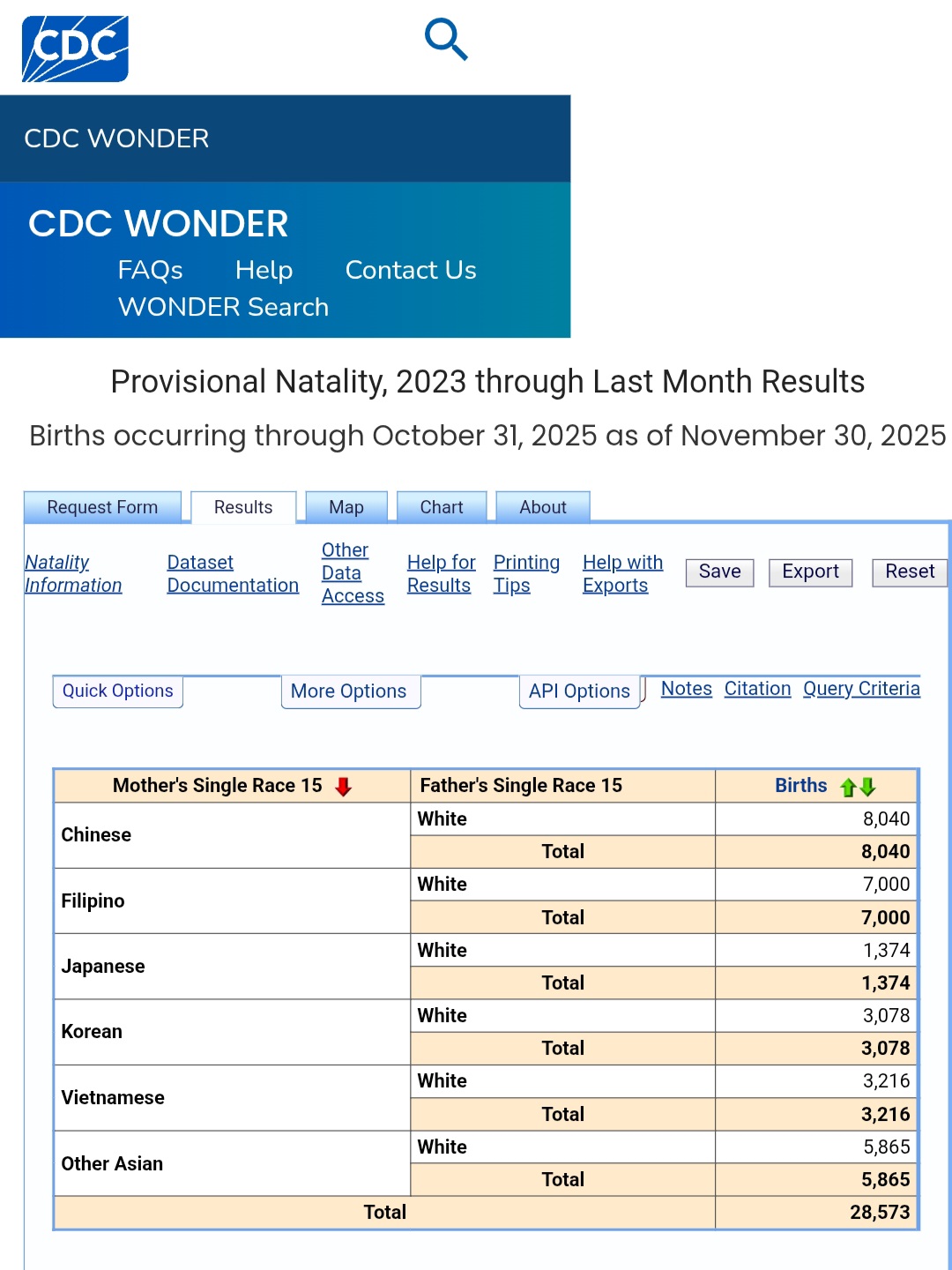
Task: Open WONDER Search in the header
Action: point(223,307)
